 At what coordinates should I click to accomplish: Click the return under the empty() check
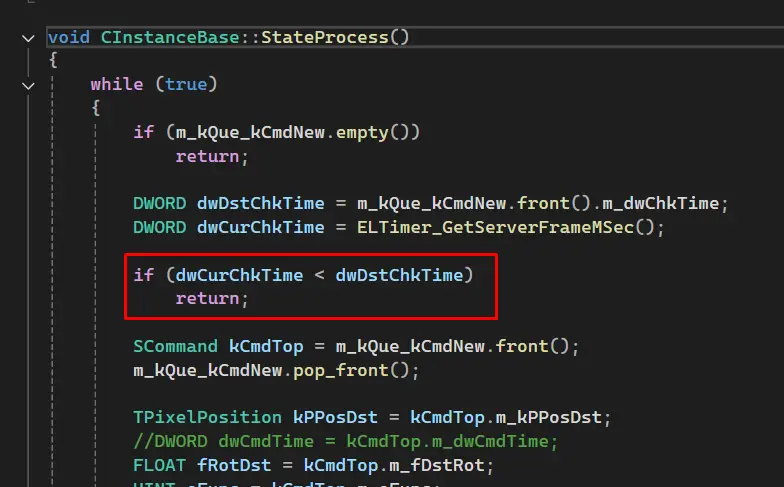point(208,156)
